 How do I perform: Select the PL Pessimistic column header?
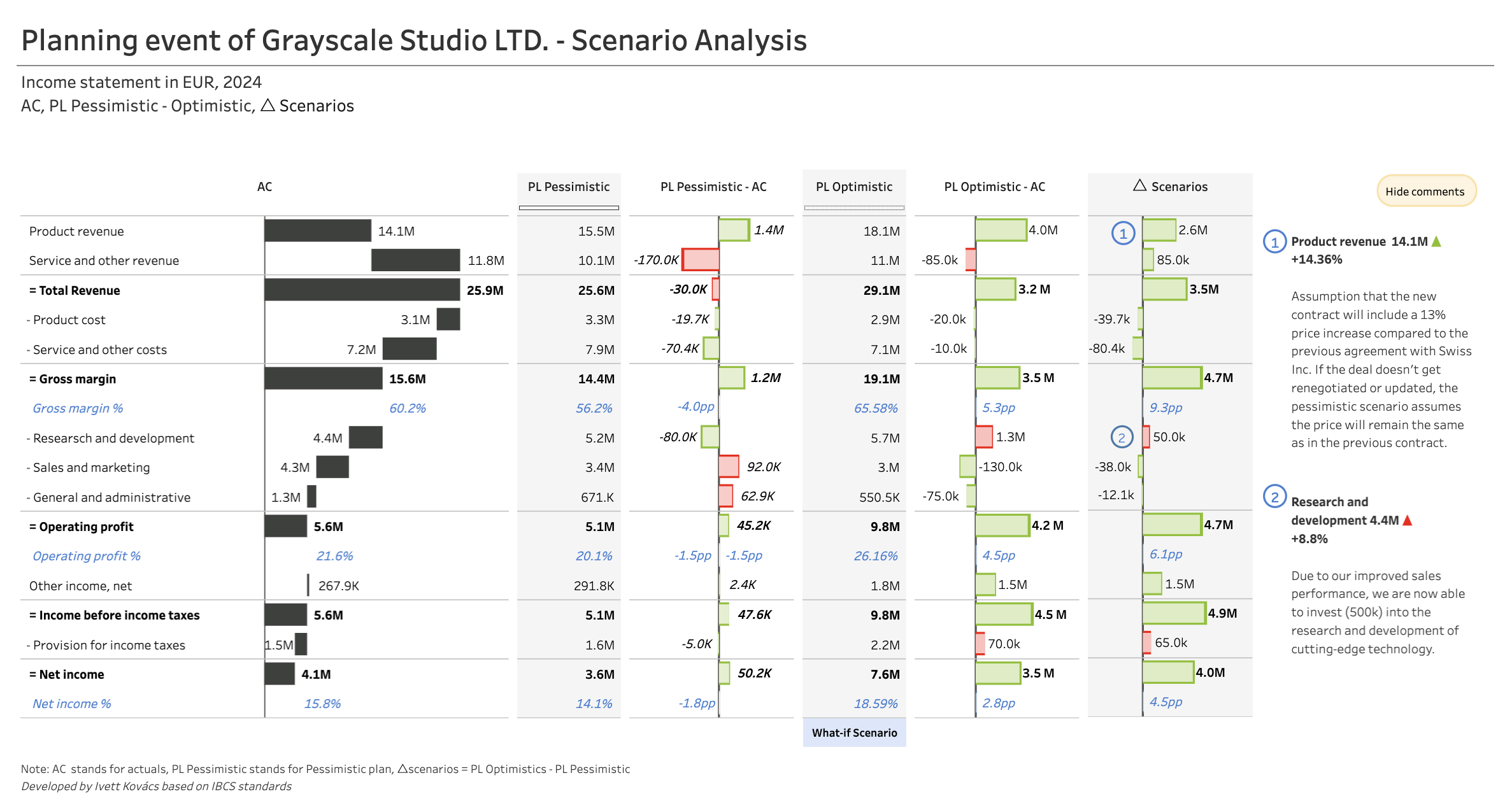(x=568, y=187)
